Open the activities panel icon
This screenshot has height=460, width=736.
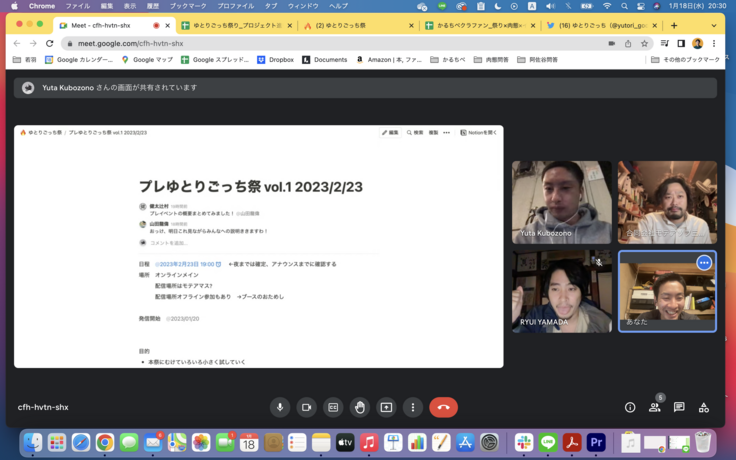point(704,407)
